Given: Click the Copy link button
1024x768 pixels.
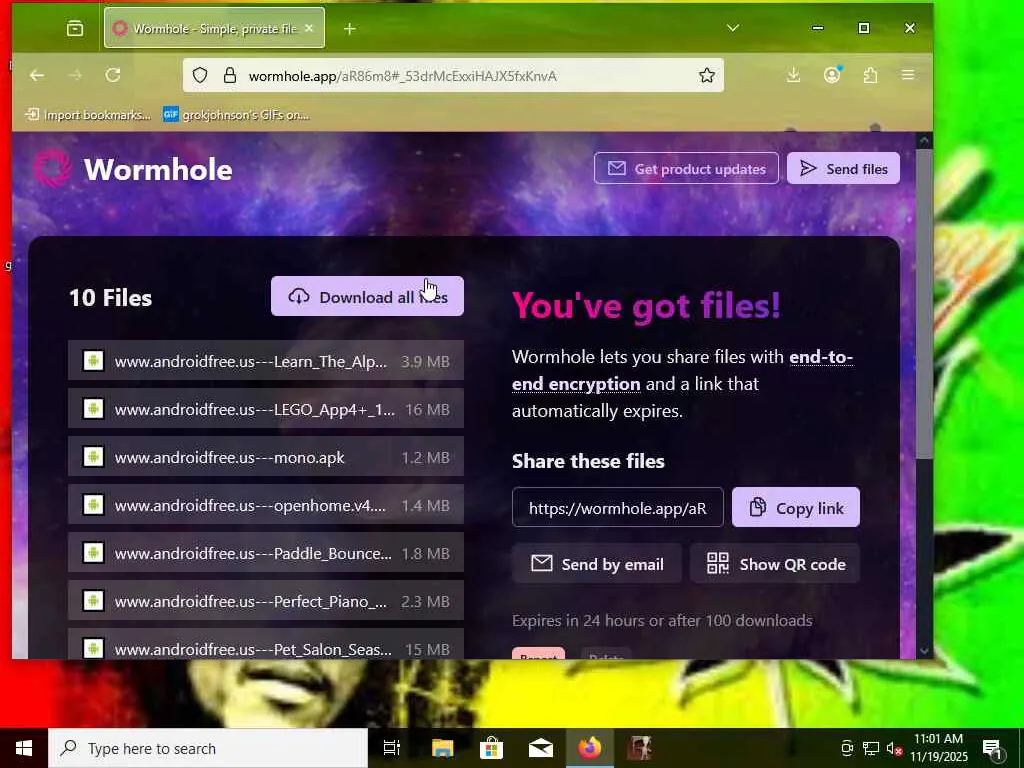Looking at the screenshot, I should pos(795,507).
